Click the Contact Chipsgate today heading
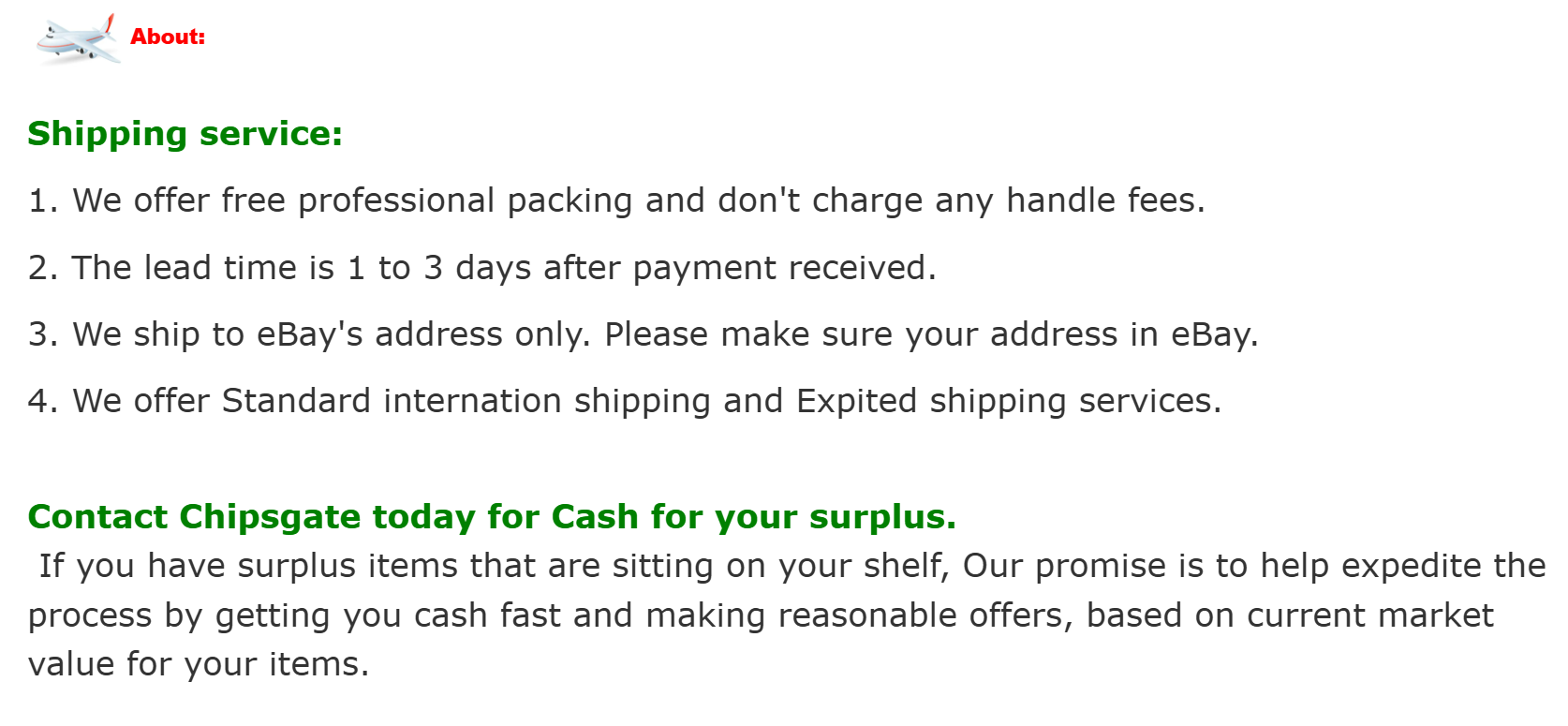This screenshot has height=726, width=1568. (x=492, y=517)
